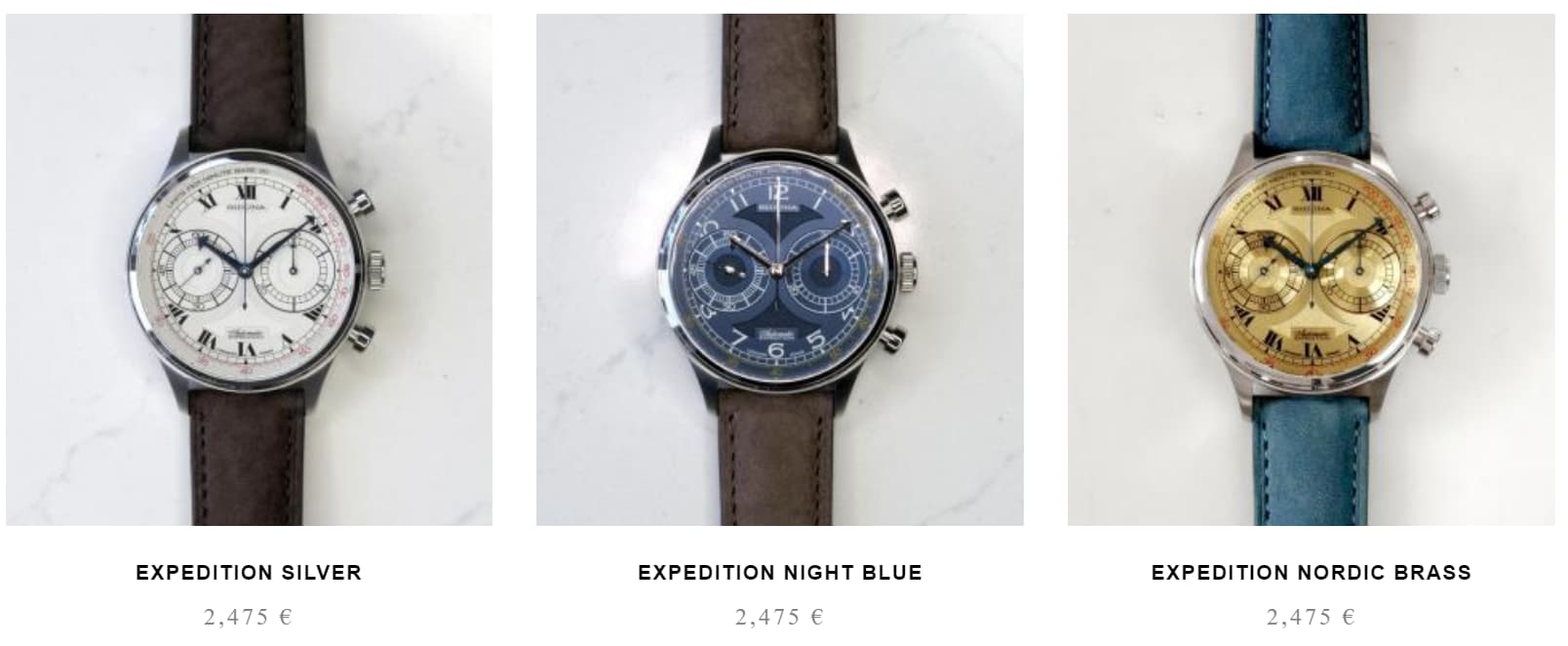Image resolution: width=1568 pixels, height=646 pixels.
Task: Click the crown on the Night Blue watch
Action: (905, 265)
